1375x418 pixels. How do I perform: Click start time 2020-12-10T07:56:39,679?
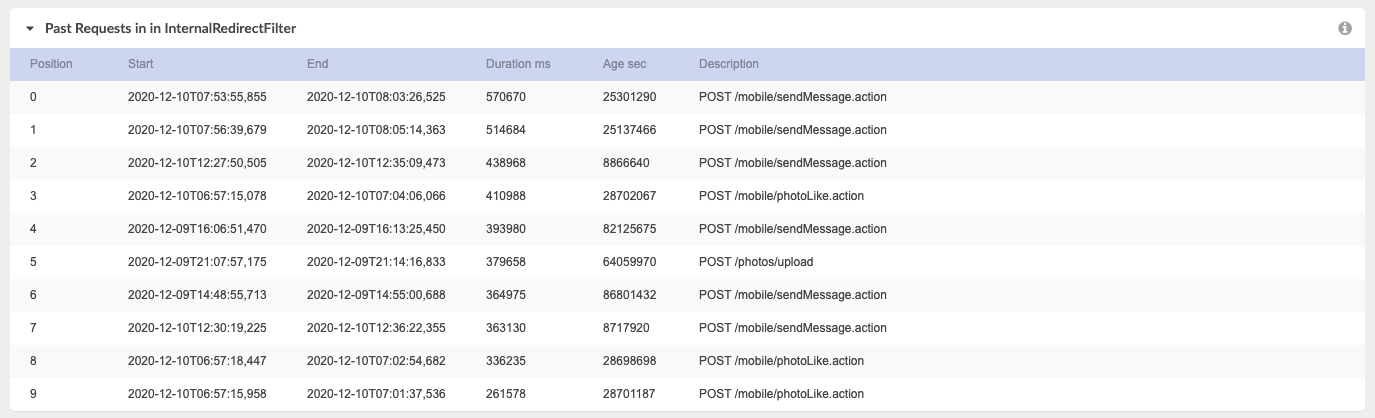point(198,130)
